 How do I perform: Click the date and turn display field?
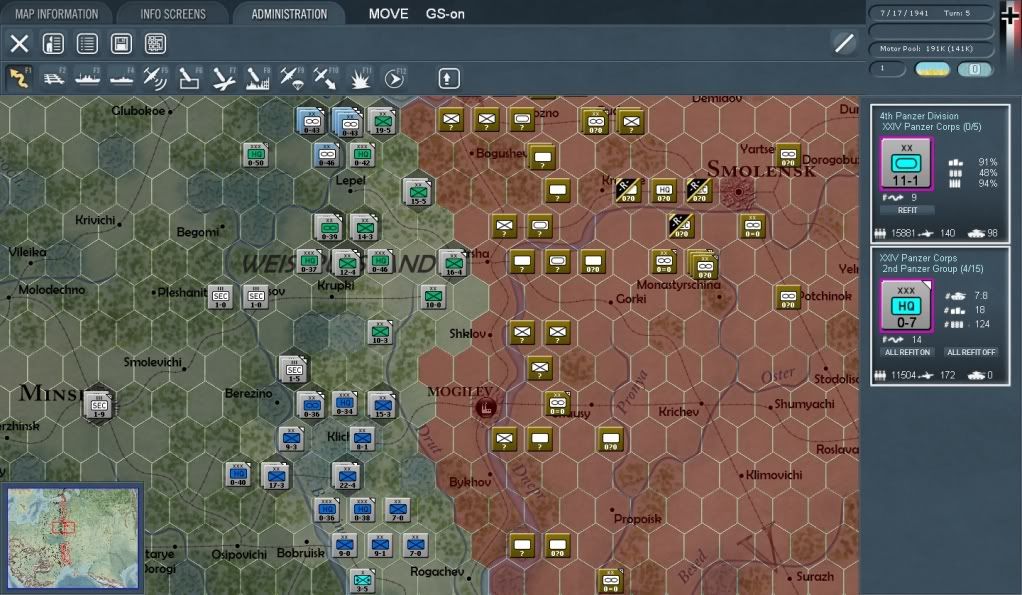931,13
